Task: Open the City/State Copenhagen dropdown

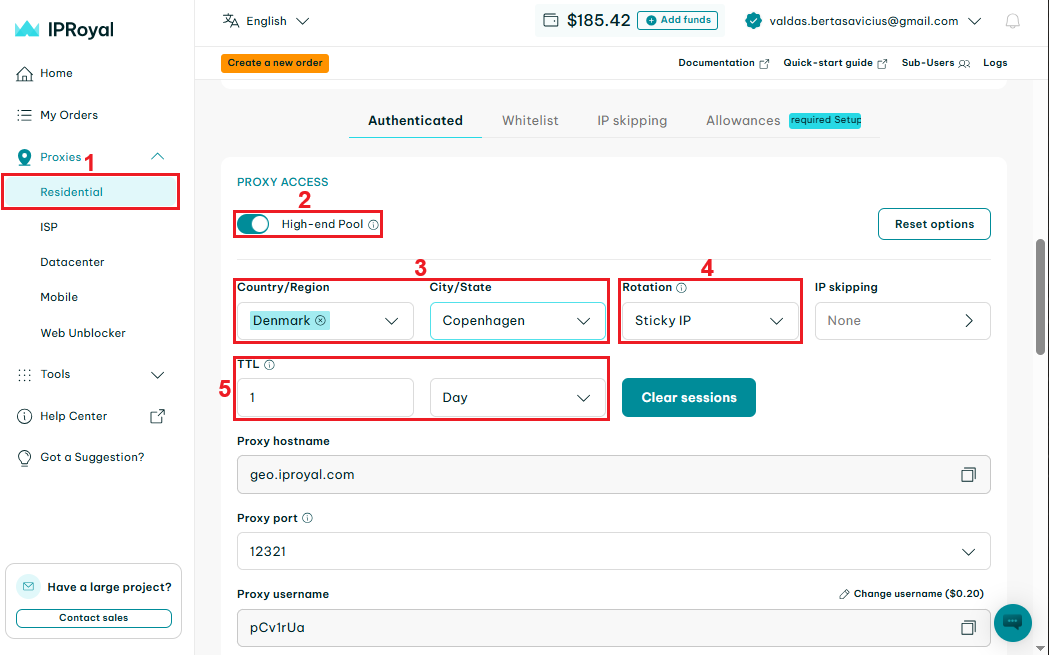Action: coord(518,321)
